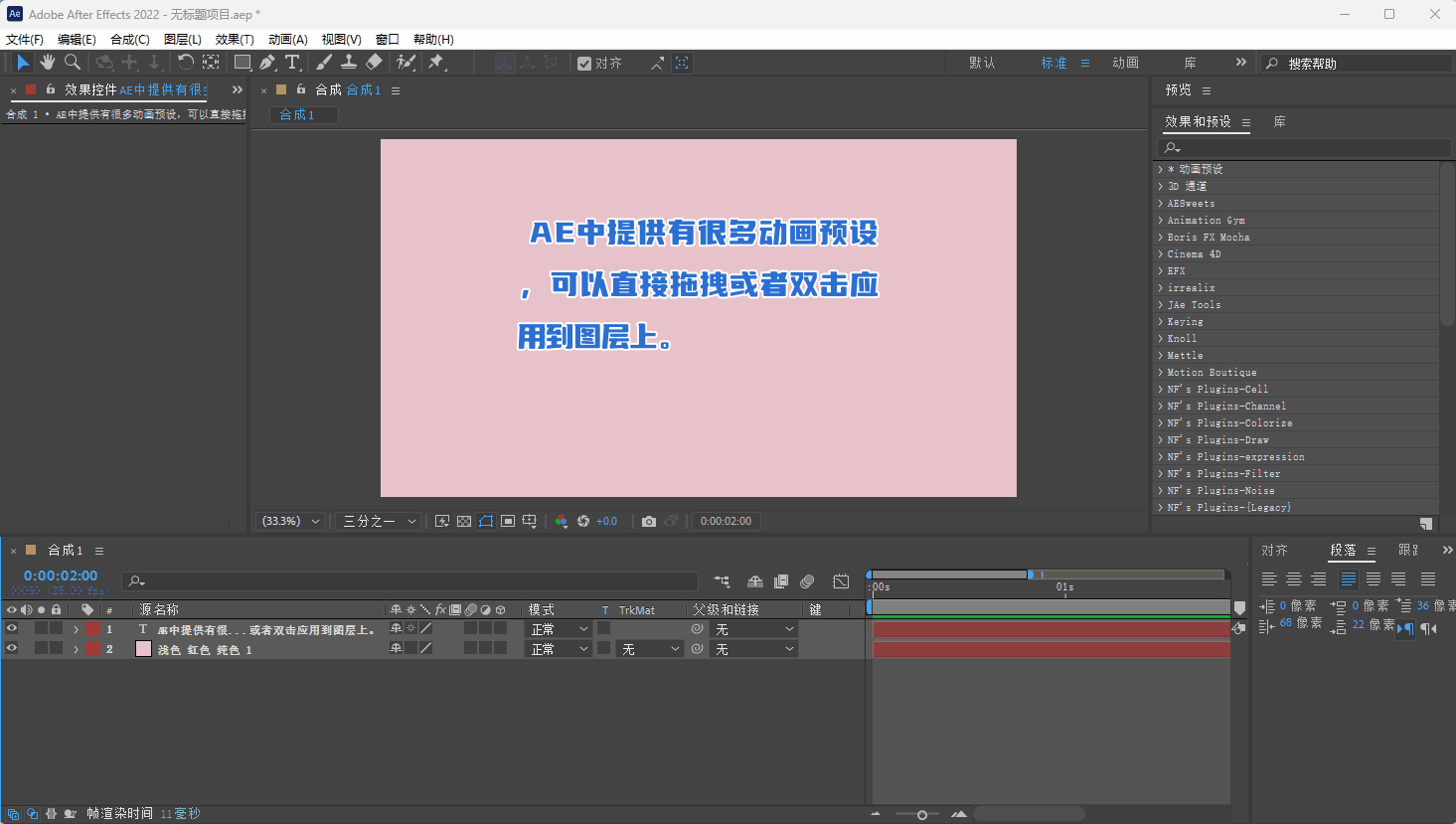
Task: Select the Pen tool
Action: (267, 63)
